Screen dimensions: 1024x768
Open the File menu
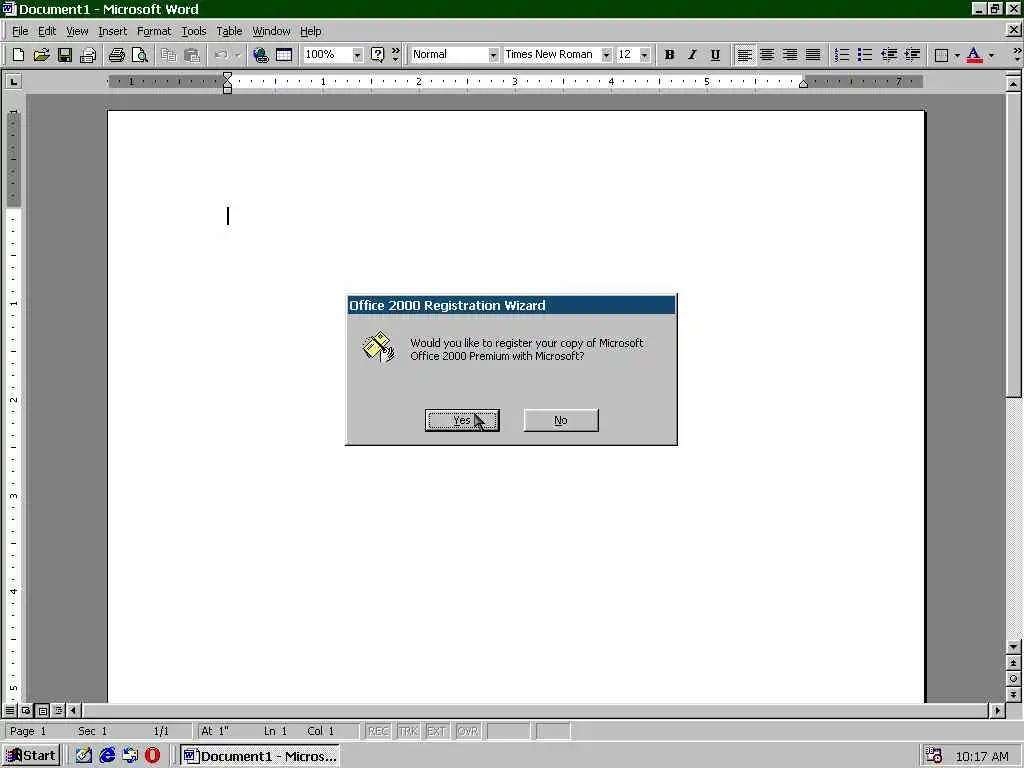click(x=20, y=31)
